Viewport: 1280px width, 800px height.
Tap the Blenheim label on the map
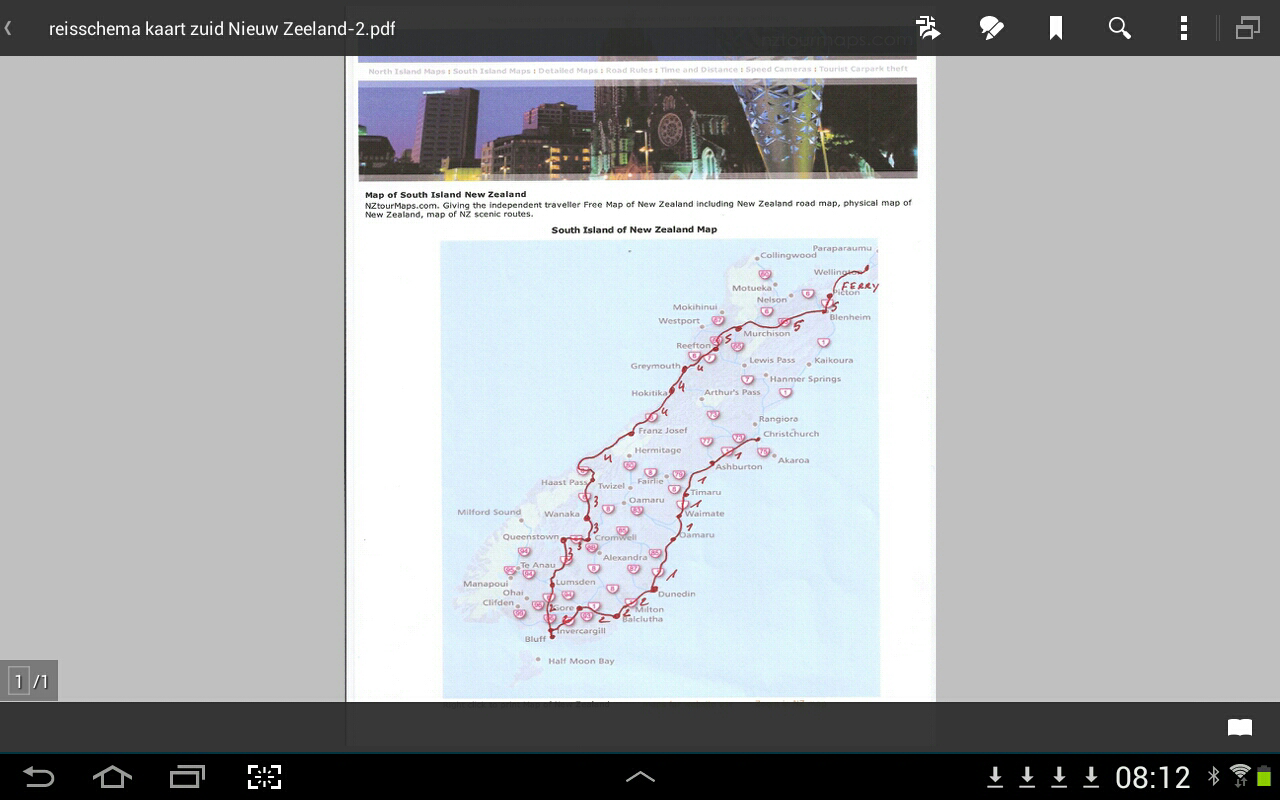[850, 317]
